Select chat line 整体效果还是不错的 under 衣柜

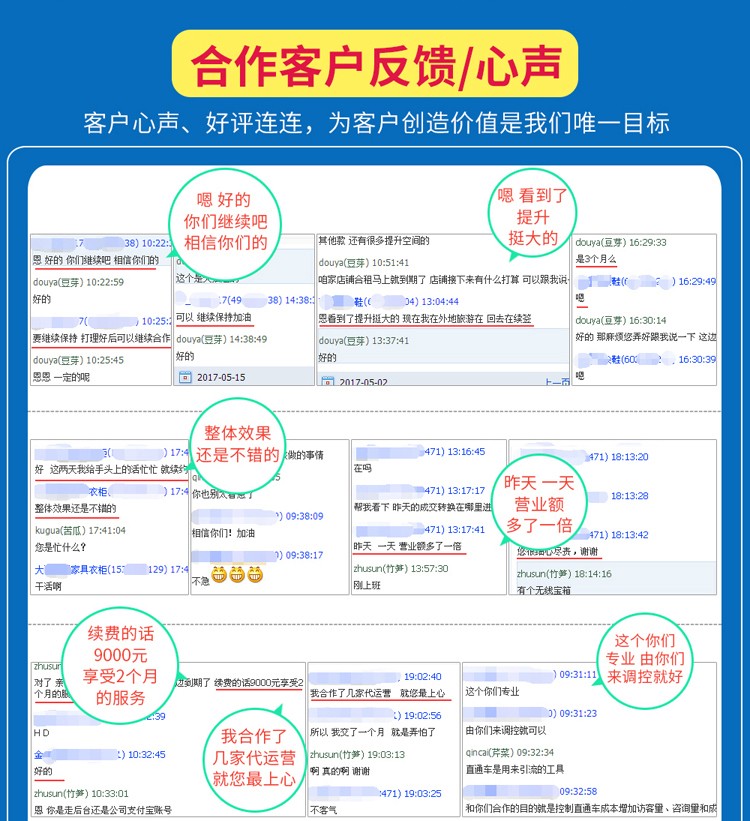[76, 508]
